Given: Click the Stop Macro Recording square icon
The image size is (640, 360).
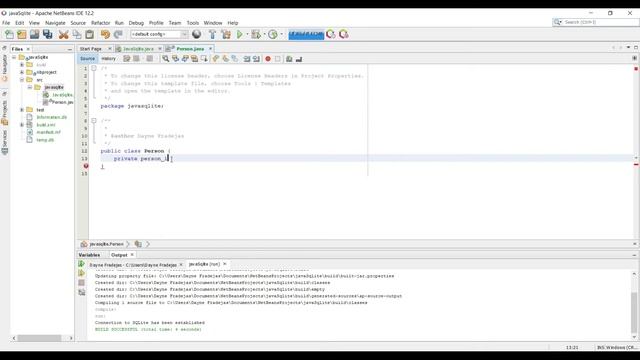Looking at the screenshot, I should tap(278, 59).
